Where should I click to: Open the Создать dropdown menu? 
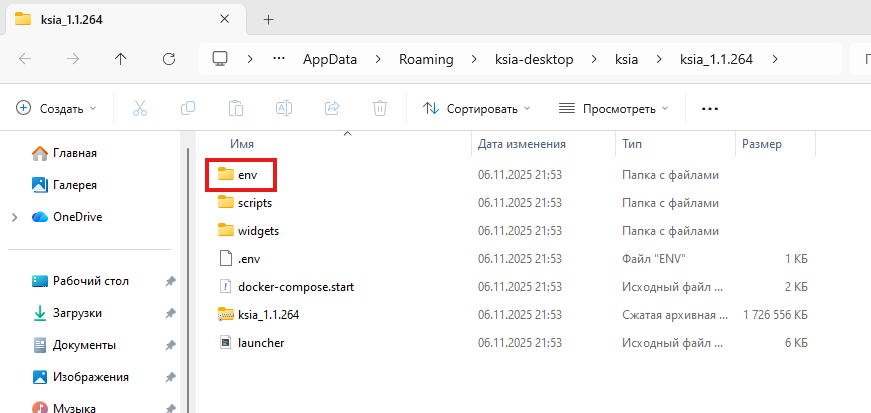click(x=56, y=108)
